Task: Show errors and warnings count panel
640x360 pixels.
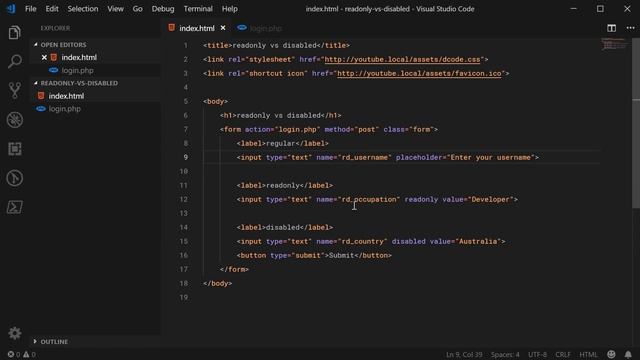Action: [21, 354]
